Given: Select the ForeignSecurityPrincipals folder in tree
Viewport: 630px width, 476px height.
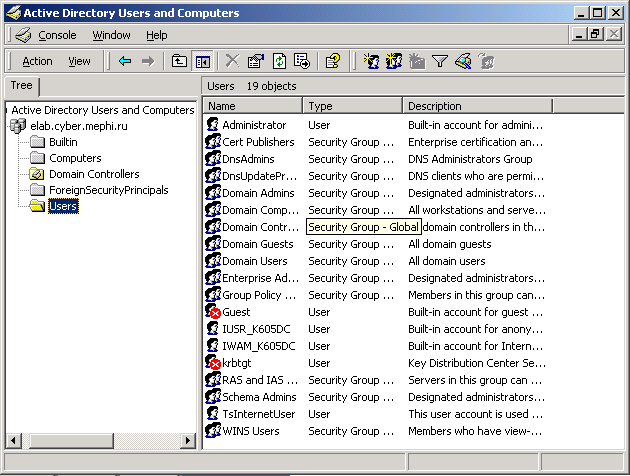Looking at the screenshot, I should point(108,190).
